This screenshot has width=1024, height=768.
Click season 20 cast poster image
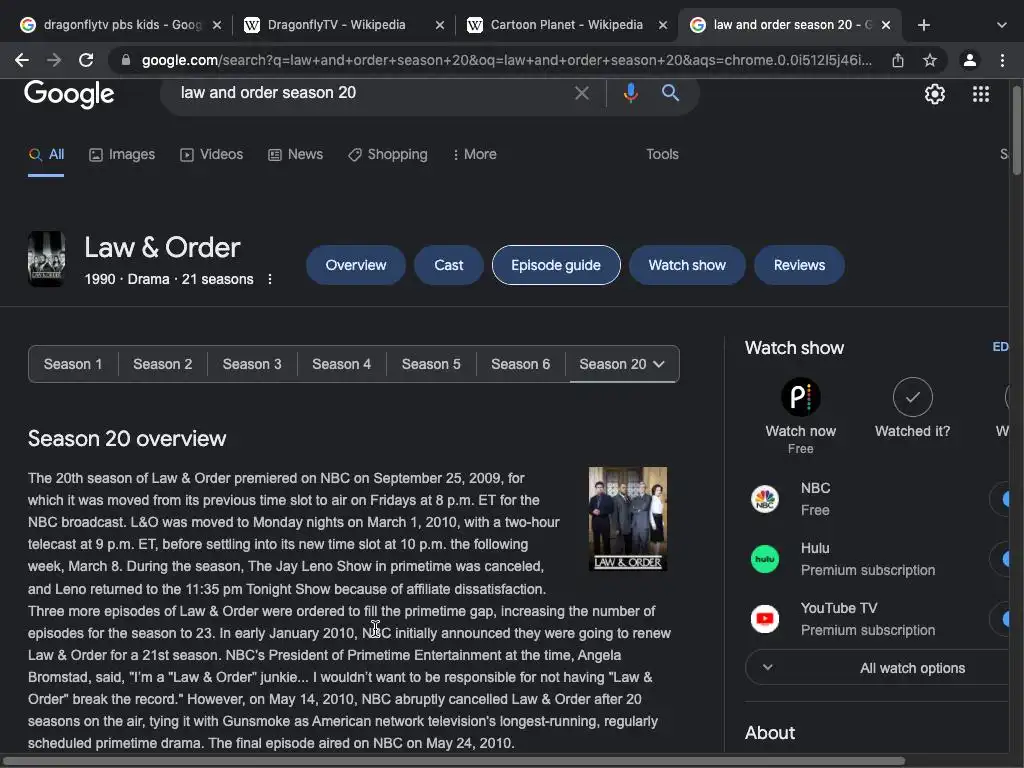[x=628, y=519]
